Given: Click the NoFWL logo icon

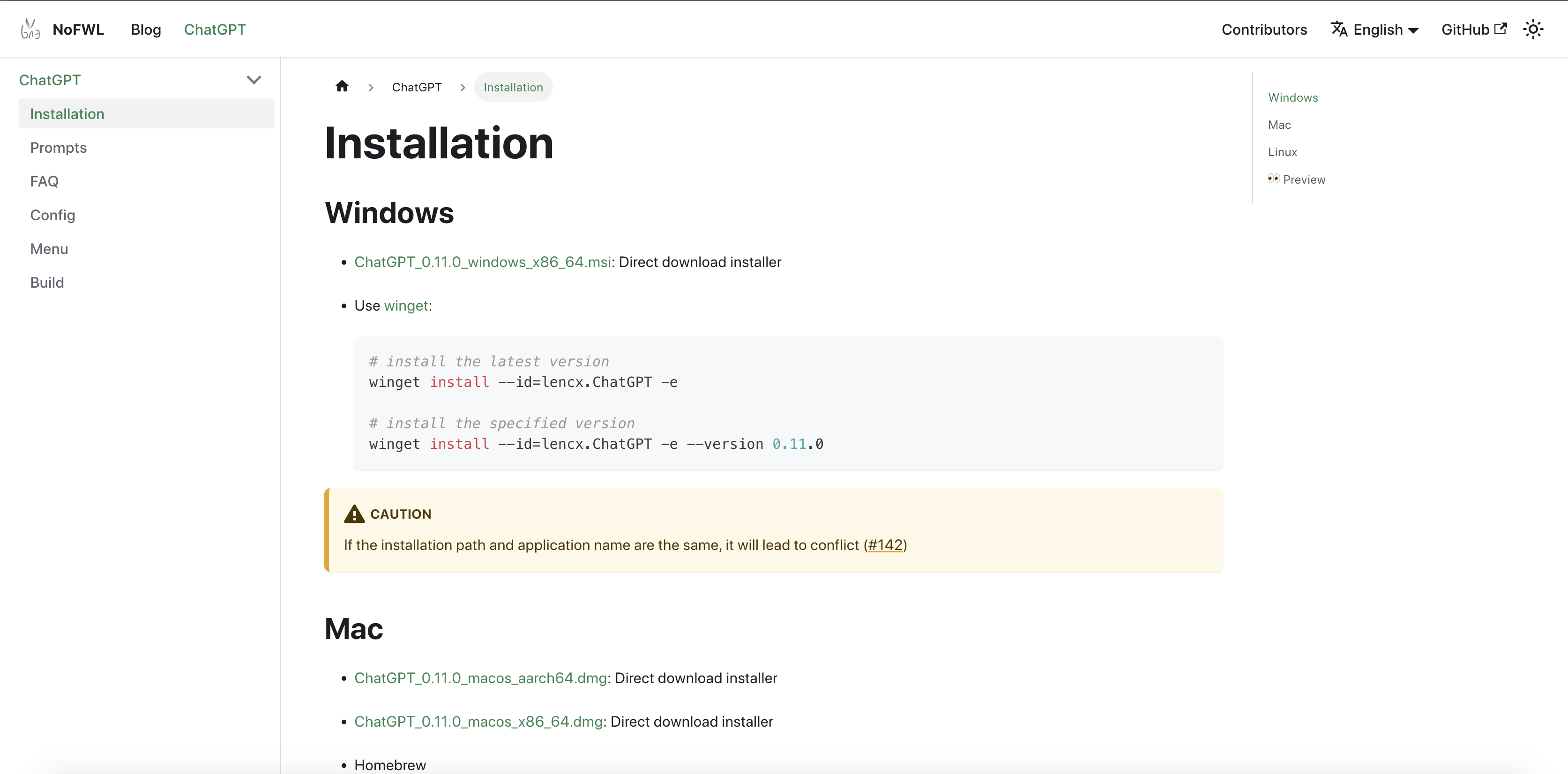Looking at the screenshot, I should click(x=30, y=29).
